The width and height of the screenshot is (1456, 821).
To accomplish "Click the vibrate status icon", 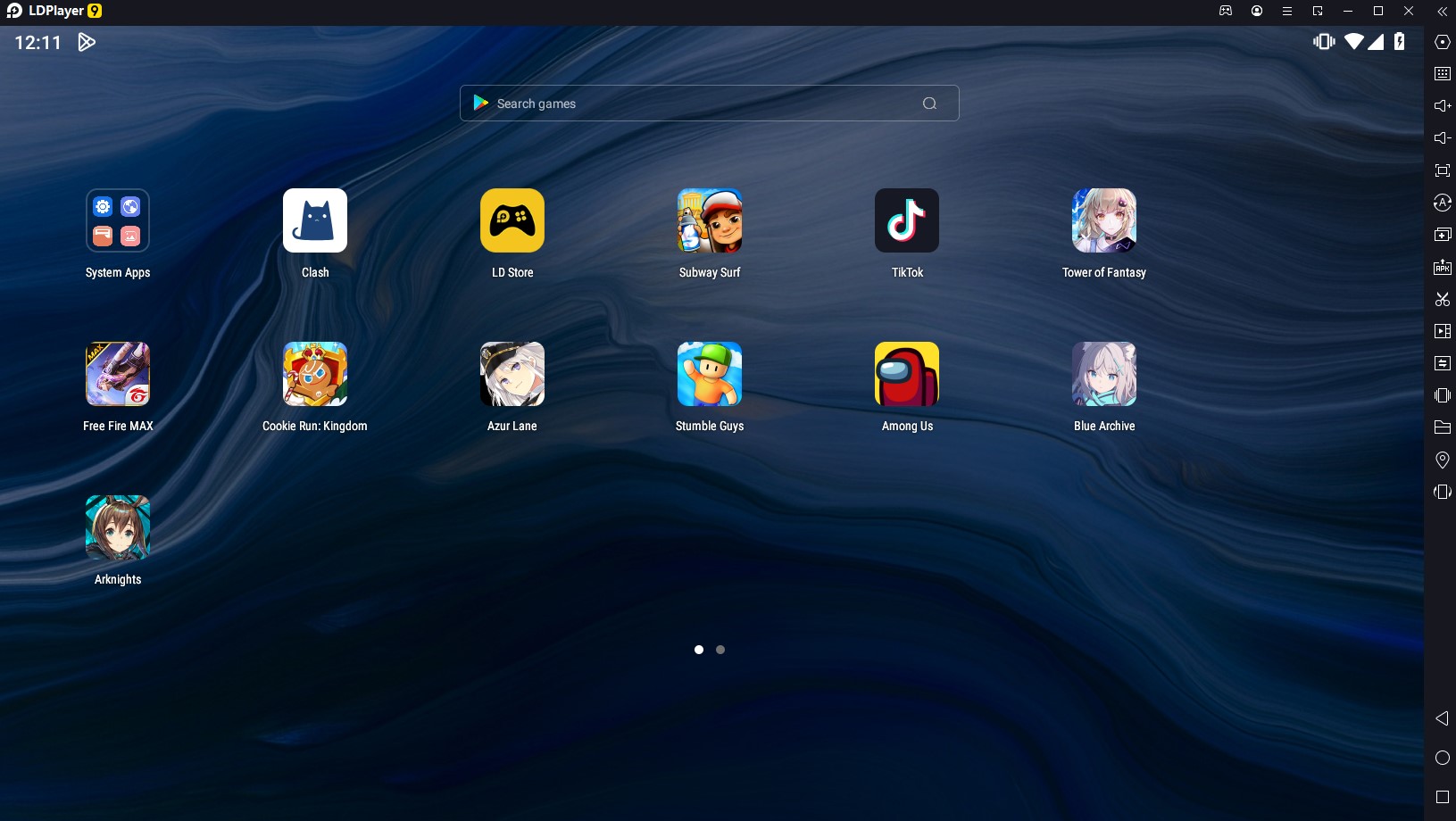I will click(1324, 41).
